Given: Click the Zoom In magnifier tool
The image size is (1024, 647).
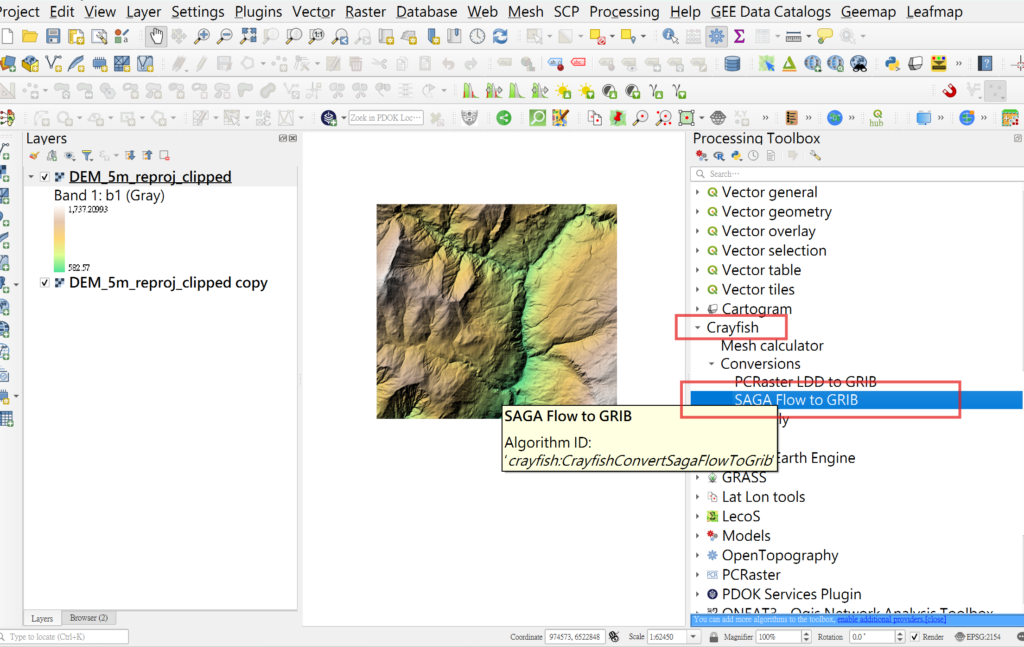Looking at the screenshot, I should coord(202,37).
